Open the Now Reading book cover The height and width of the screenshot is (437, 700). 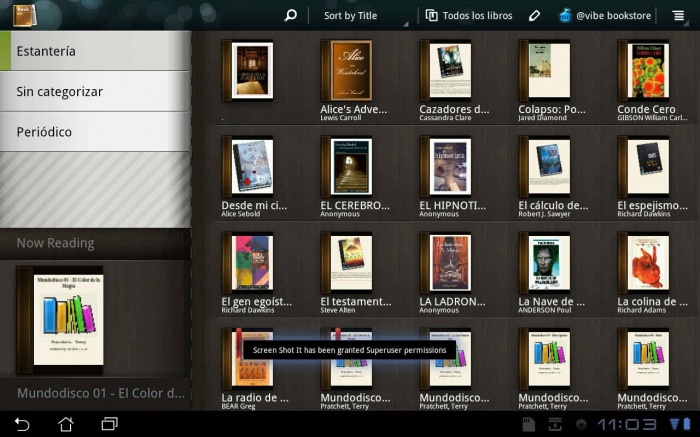(x=60, y=320)
